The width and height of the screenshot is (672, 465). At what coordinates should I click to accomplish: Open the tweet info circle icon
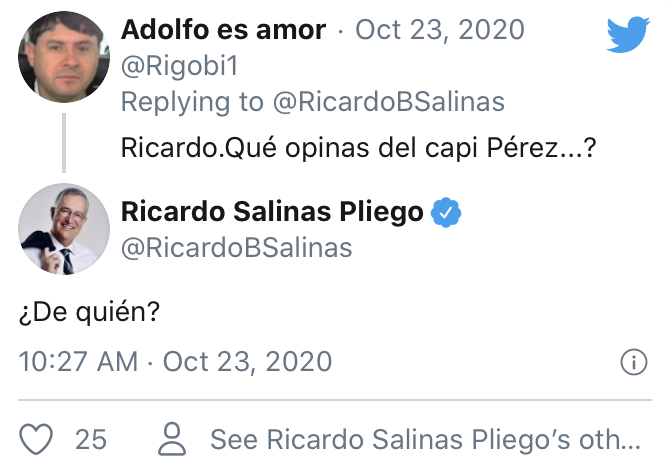click(634, 362)
